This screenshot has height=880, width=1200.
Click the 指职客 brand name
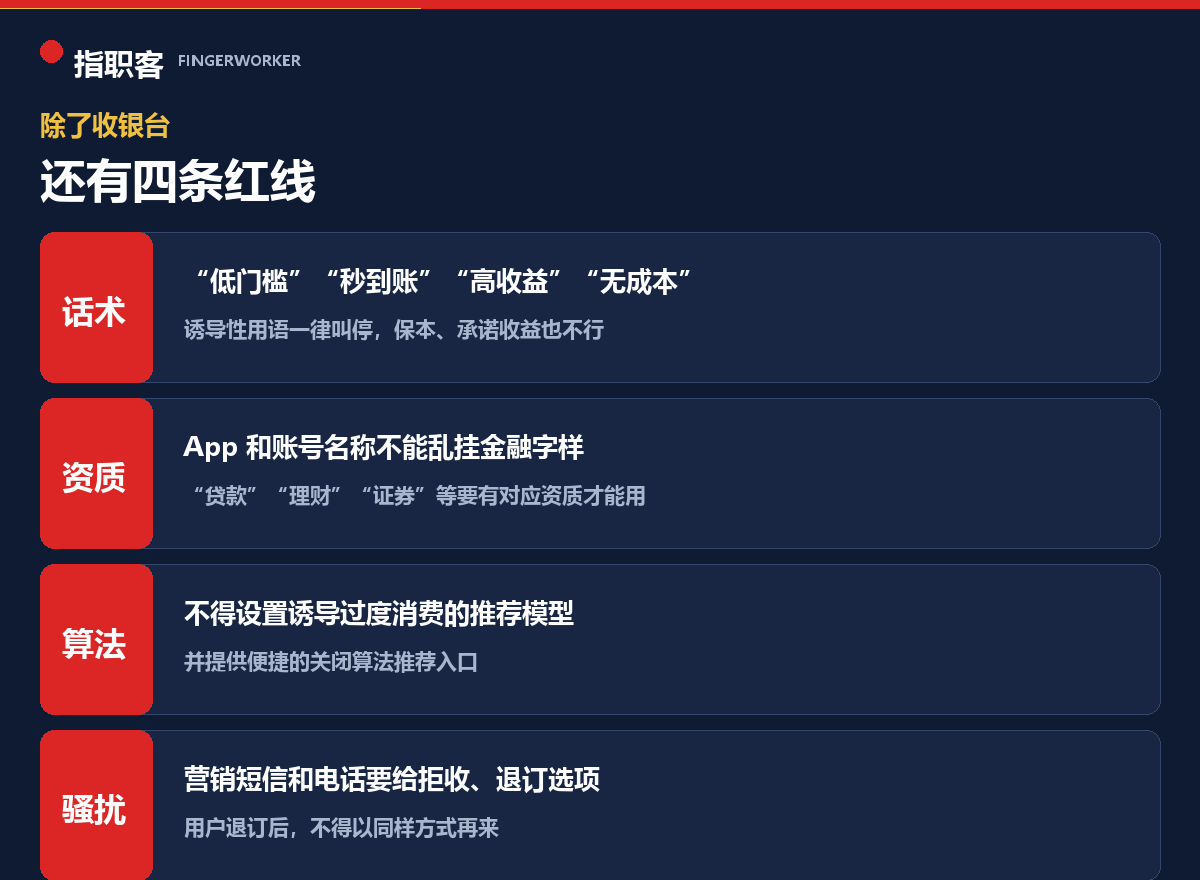118,64
